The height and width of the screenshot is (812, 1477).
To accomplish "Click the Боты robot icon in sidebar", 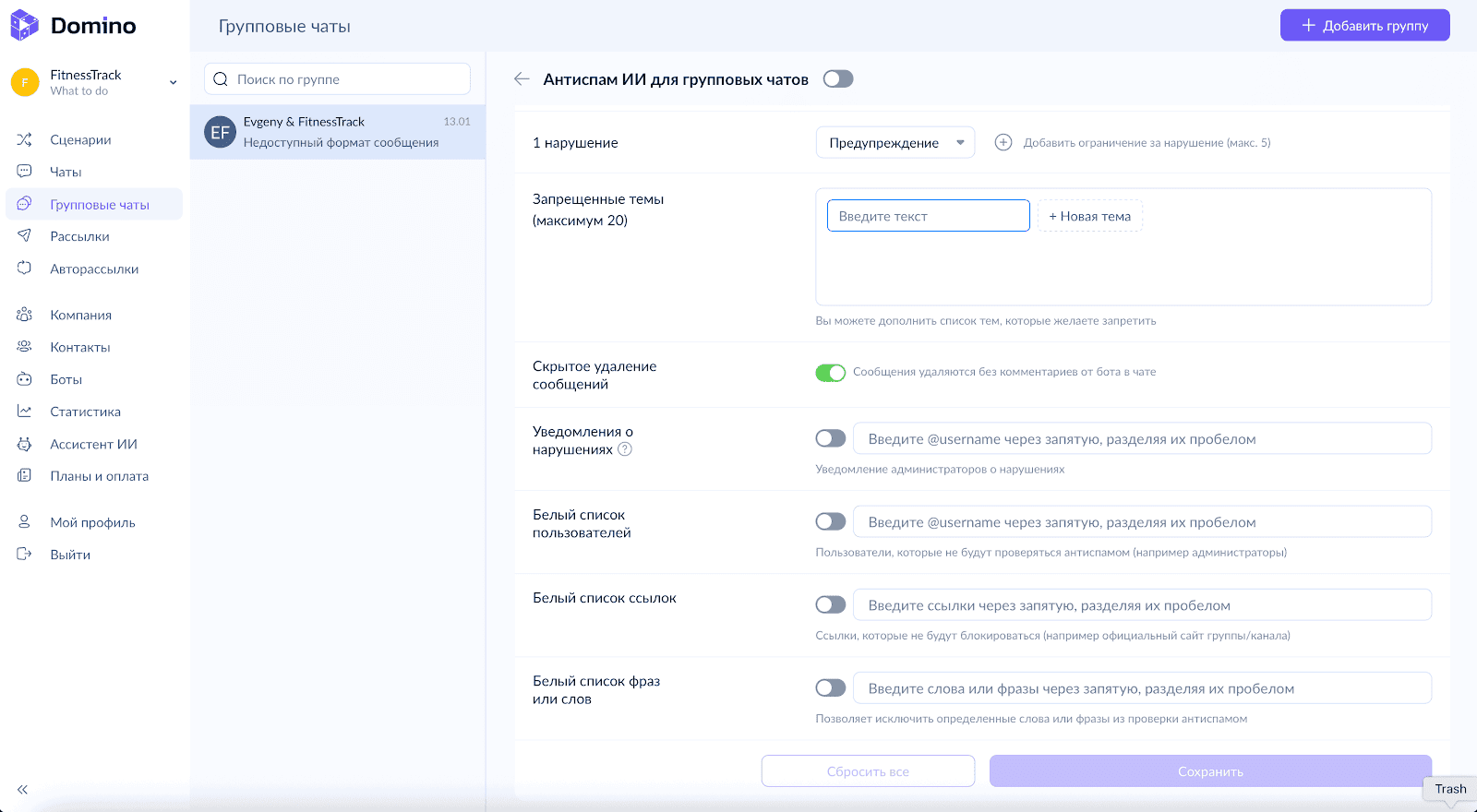I will tap(25, 379).
